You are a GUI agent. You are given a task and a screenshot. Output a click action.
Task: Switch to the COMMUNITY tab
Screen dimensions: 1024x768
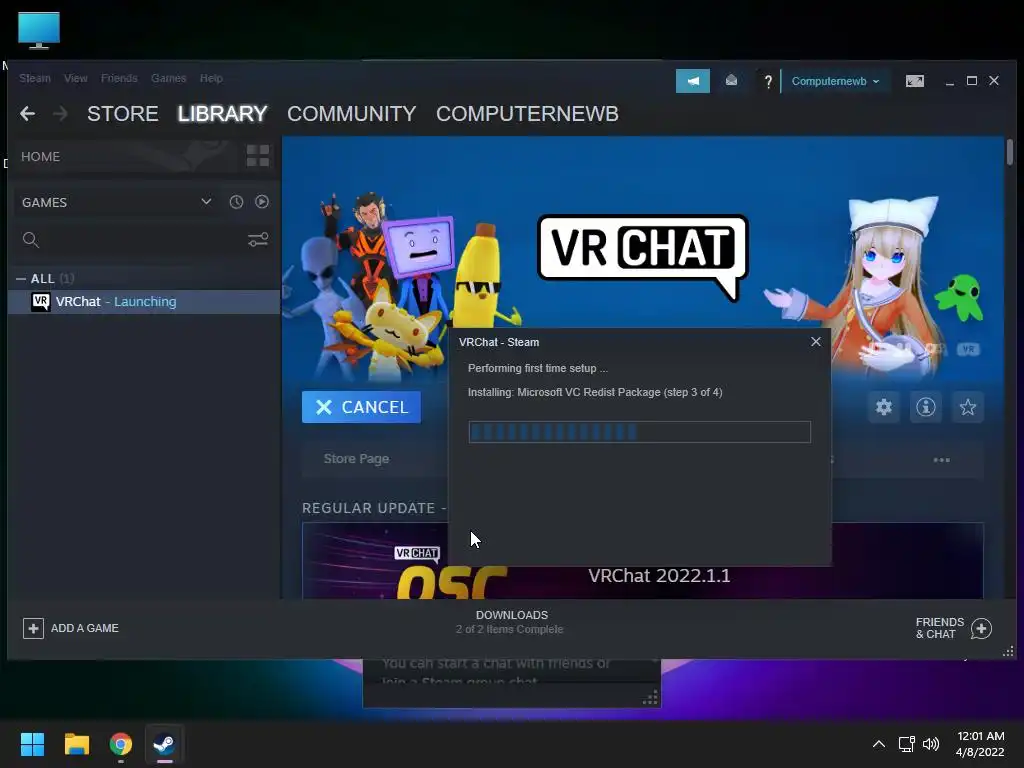351,114
